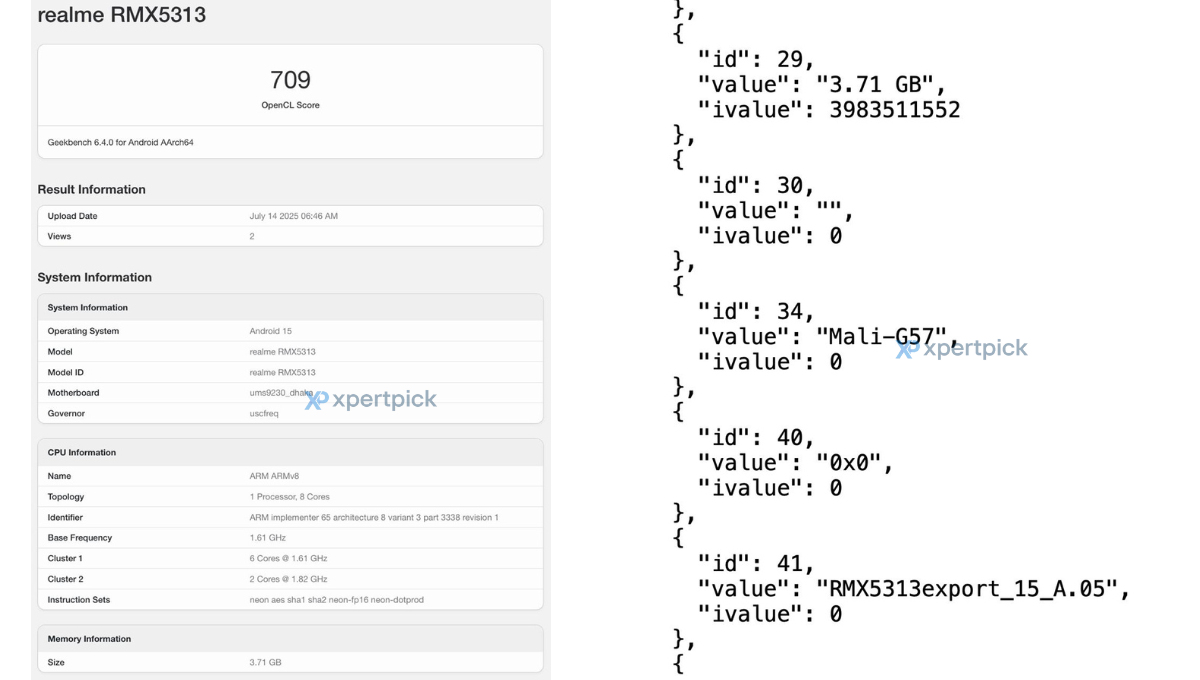The height and width of the screenshot is (680, 1200).
Task: Click the JSON line '"id": 29'
Action: pos(756,59)
